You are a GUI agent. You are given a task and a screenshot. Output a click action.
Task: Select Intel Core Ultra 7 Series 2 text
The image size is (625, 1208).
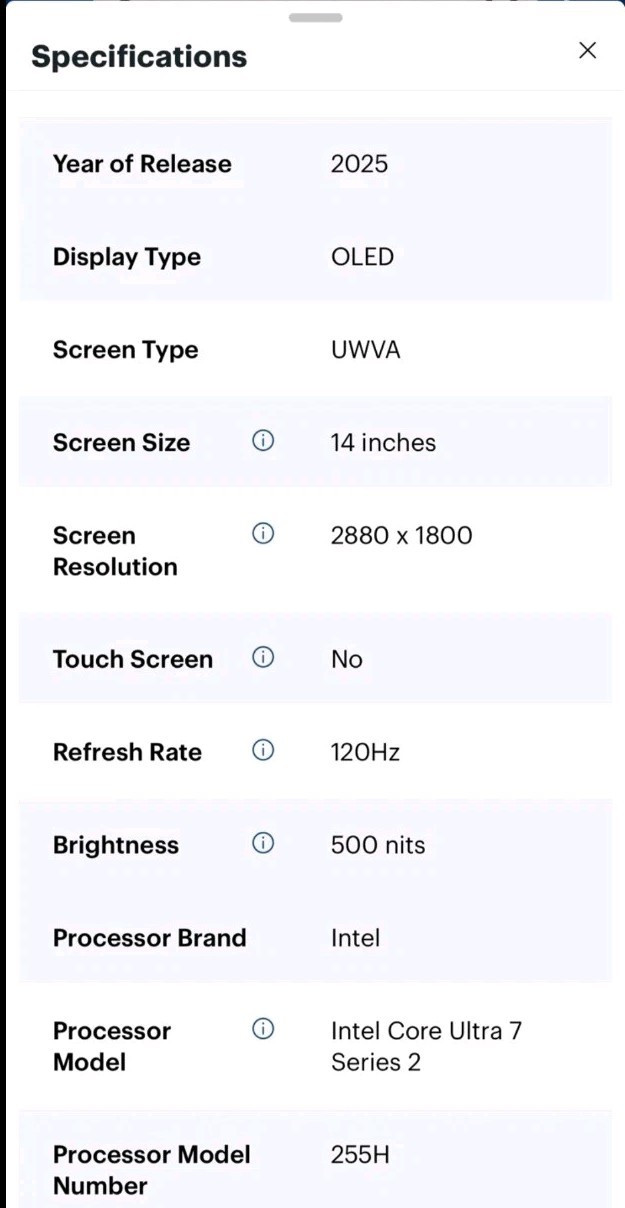click(426, 1046)
